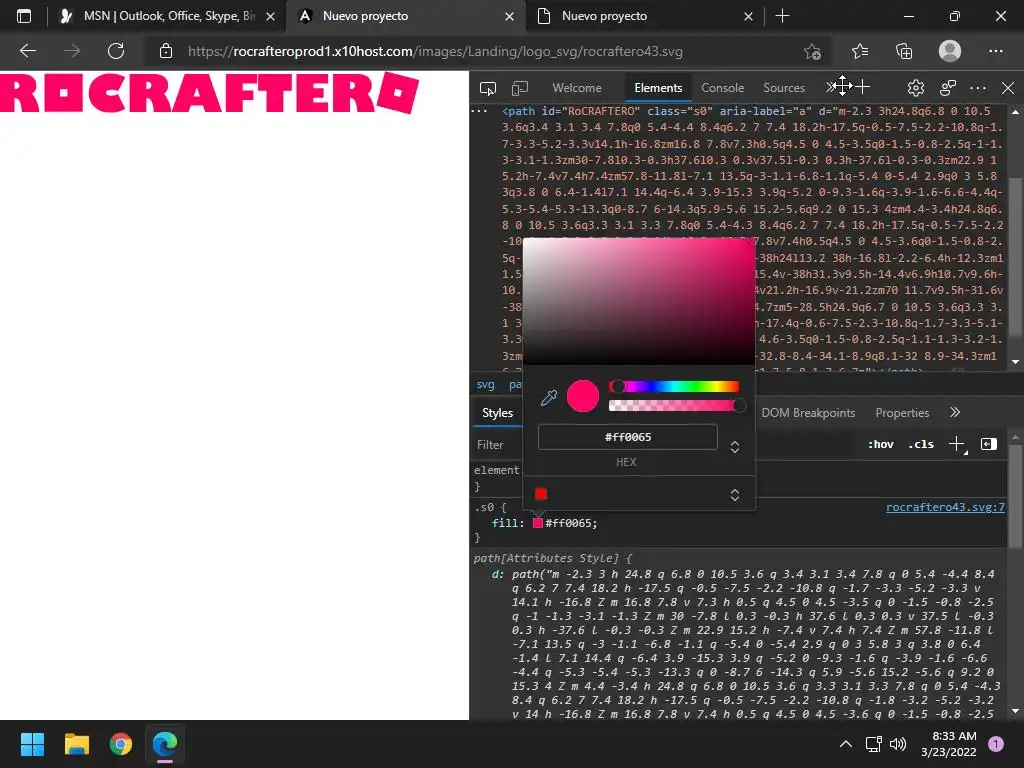Image resolution: width=1024 pixels, height=768 pixels.
Task: Adjust the hue slider
Action: point(674,387)
